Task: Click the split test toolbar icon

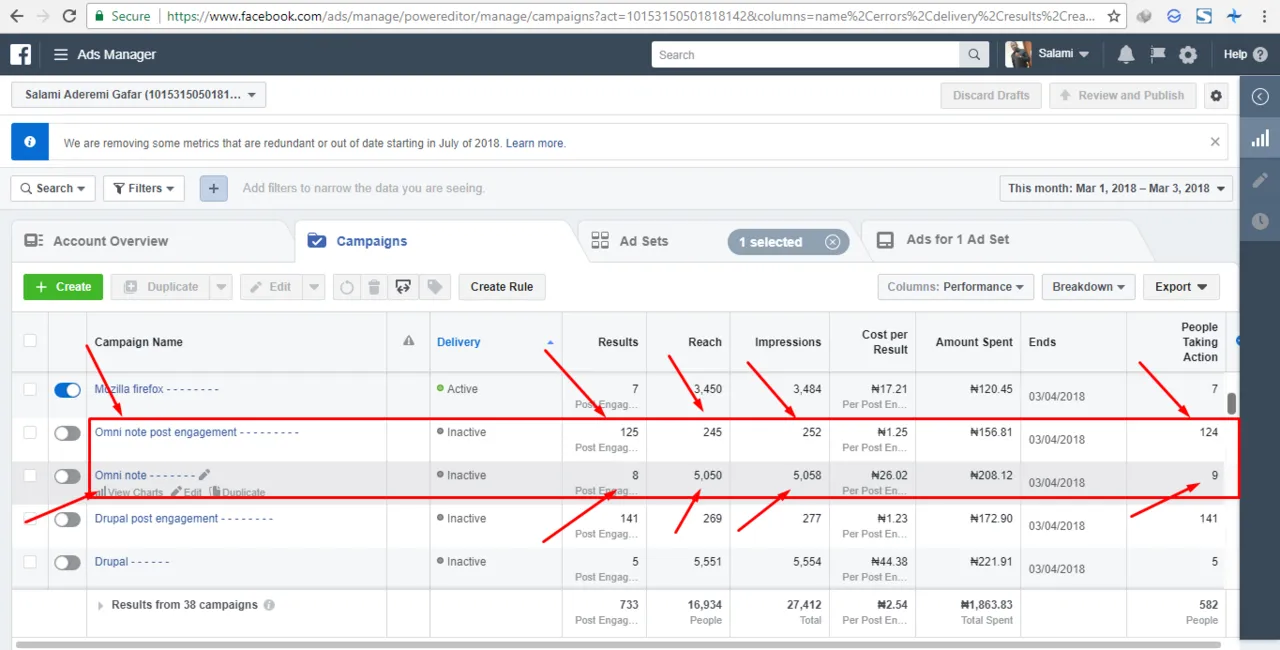Action: (404, 287)
